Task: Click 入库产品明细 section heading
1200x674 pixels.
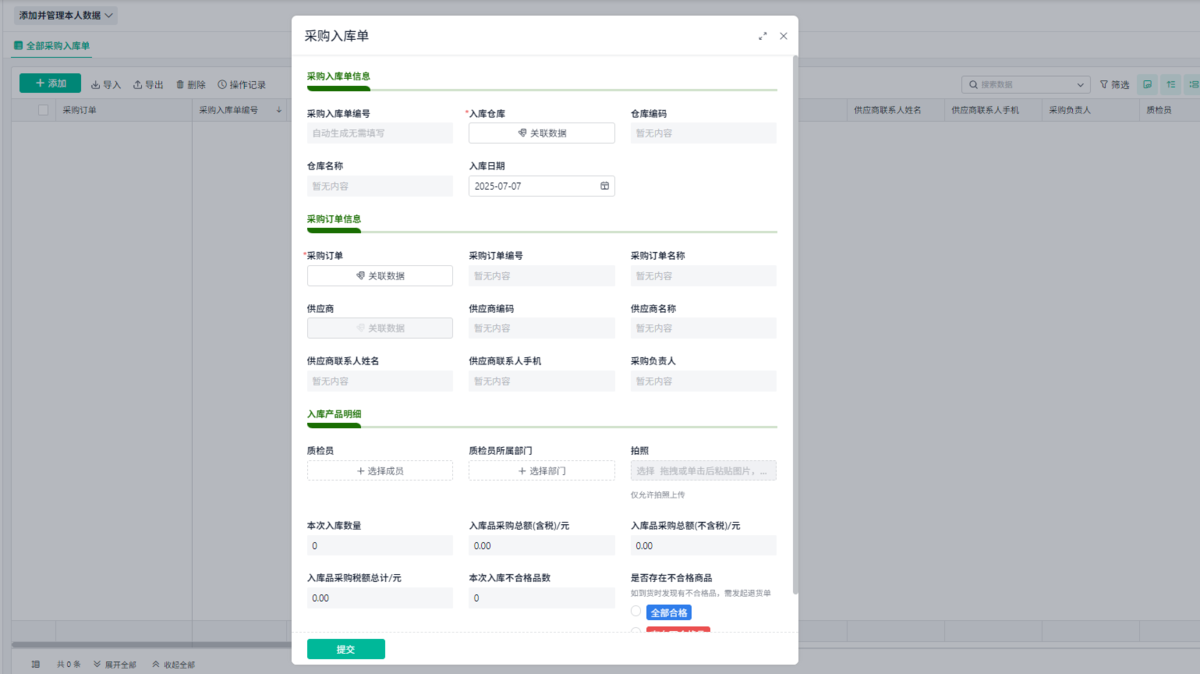Action: click(334, 414)
